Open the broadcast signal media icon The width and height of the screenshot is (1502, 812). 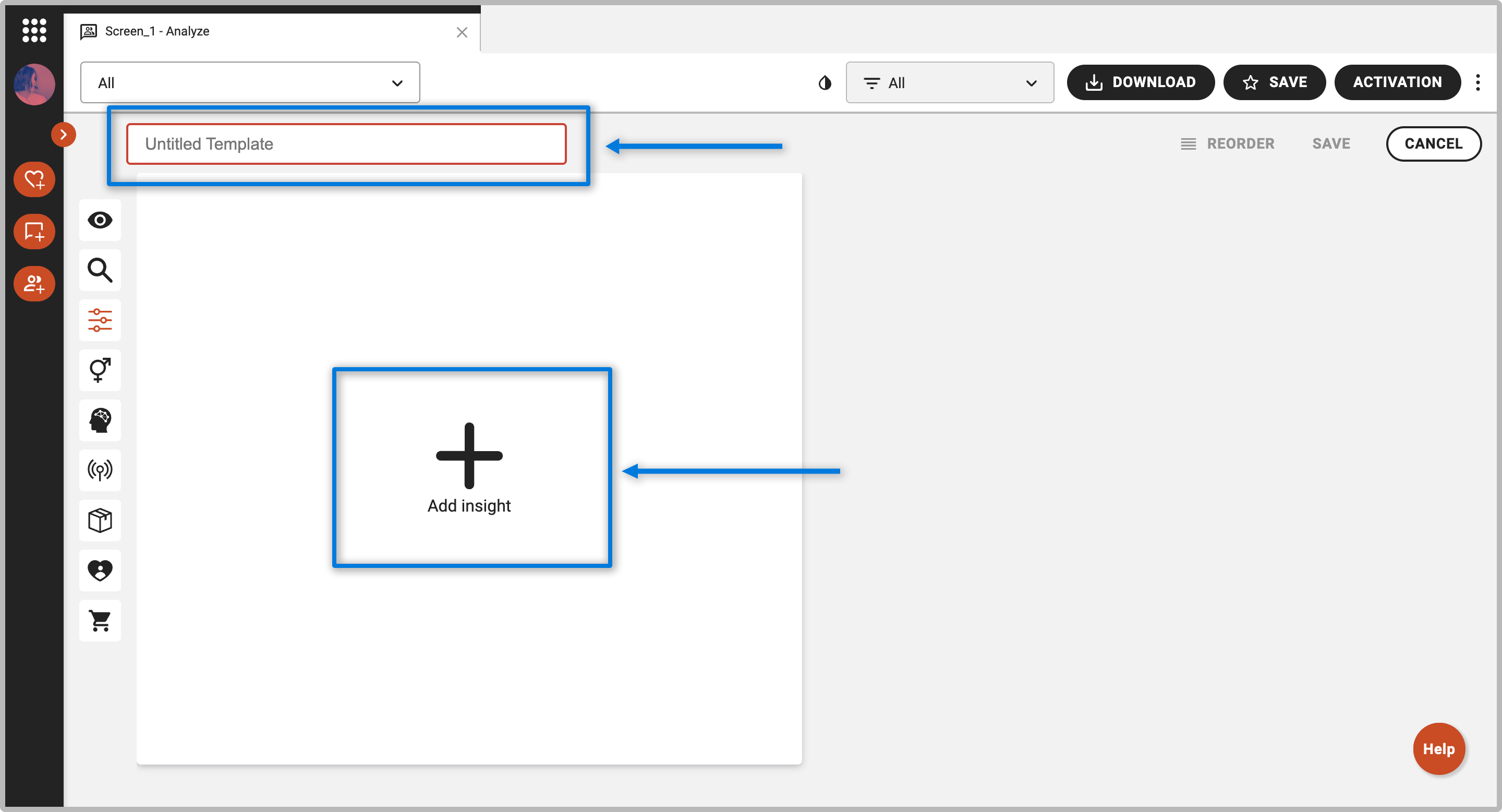coord(100,470)
